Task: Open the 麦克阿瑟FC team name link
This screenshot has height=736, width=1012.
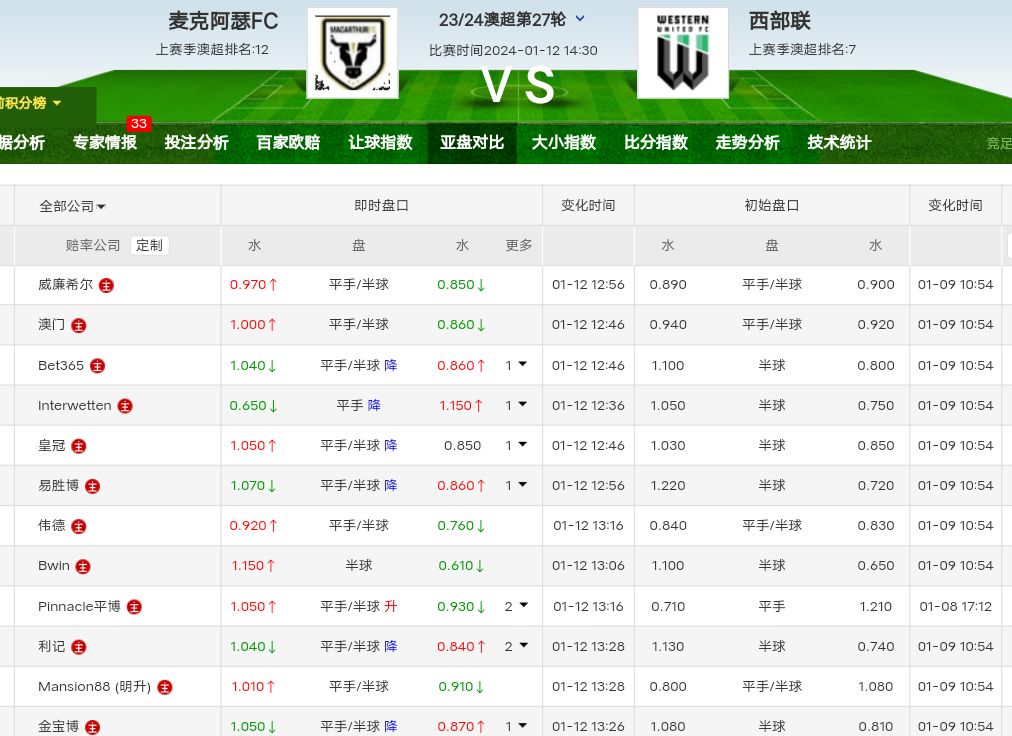Action: point(223,21)
